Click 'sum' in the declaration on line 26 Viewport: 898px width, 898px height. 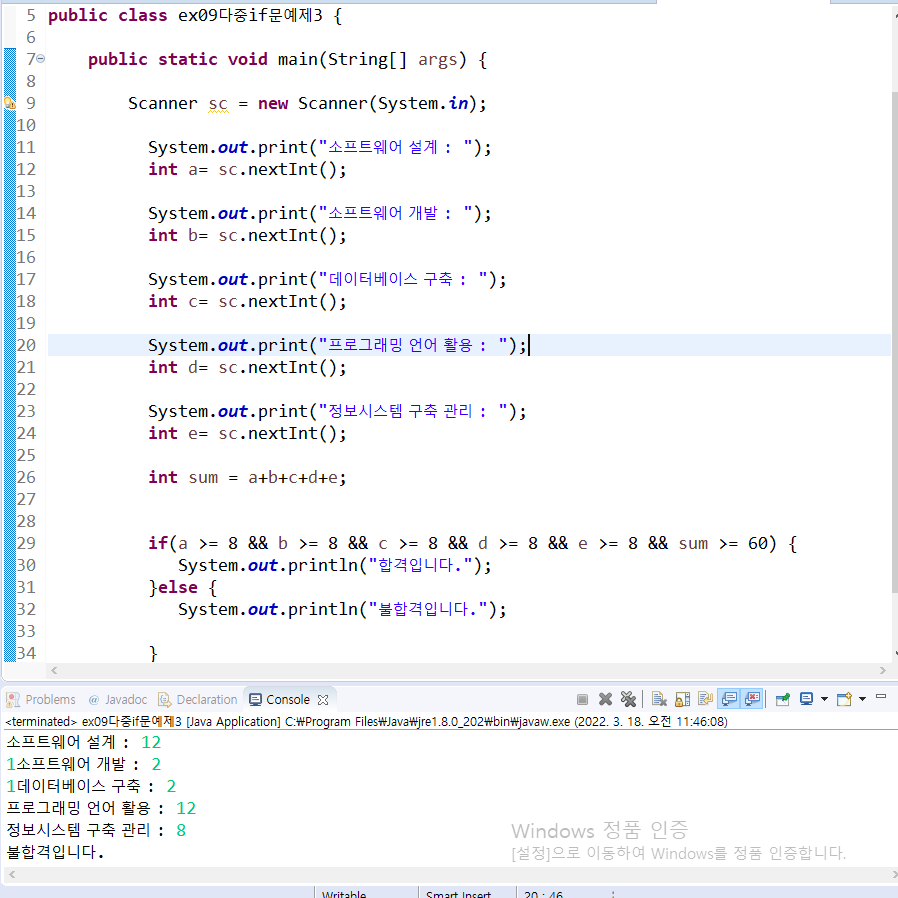click(203, 477)
